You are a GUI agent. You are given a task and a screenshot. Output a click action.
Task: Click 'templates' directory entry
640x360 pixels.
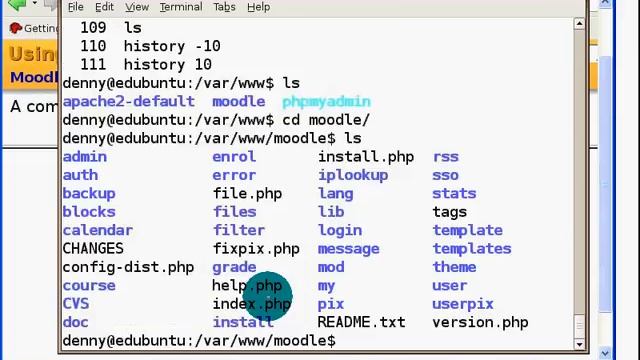point(472,249)
